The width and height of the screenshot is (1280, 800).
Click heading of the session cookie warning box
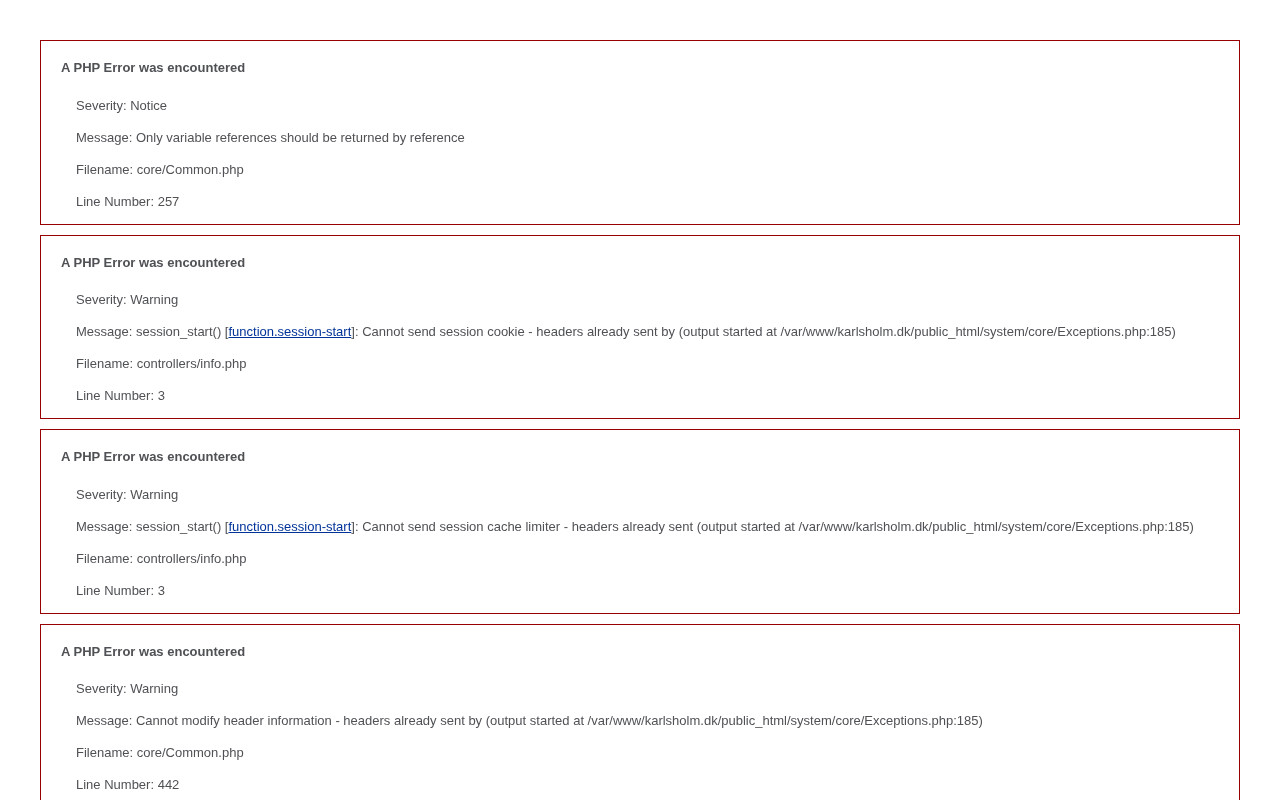pos(153,263)
